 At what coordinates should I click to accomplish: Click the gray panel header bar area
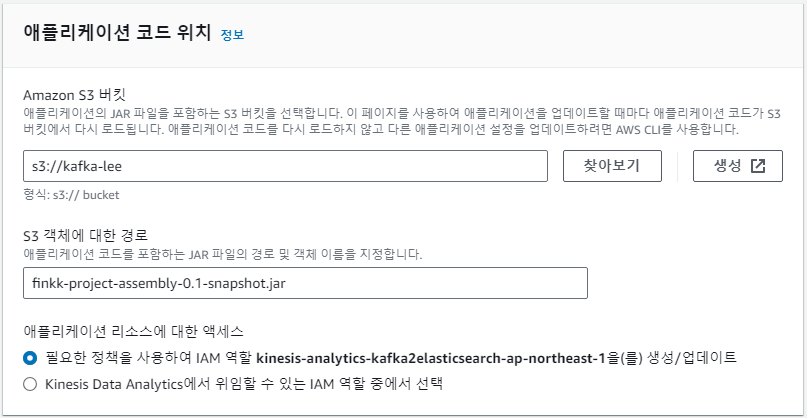tap(404, 34)
